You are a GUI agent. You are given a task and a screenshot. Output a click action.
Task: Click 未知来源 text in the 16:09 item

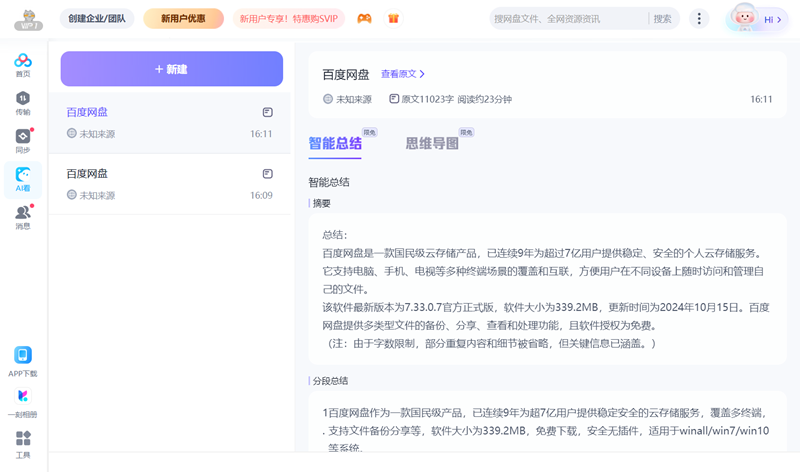[97, 195]
